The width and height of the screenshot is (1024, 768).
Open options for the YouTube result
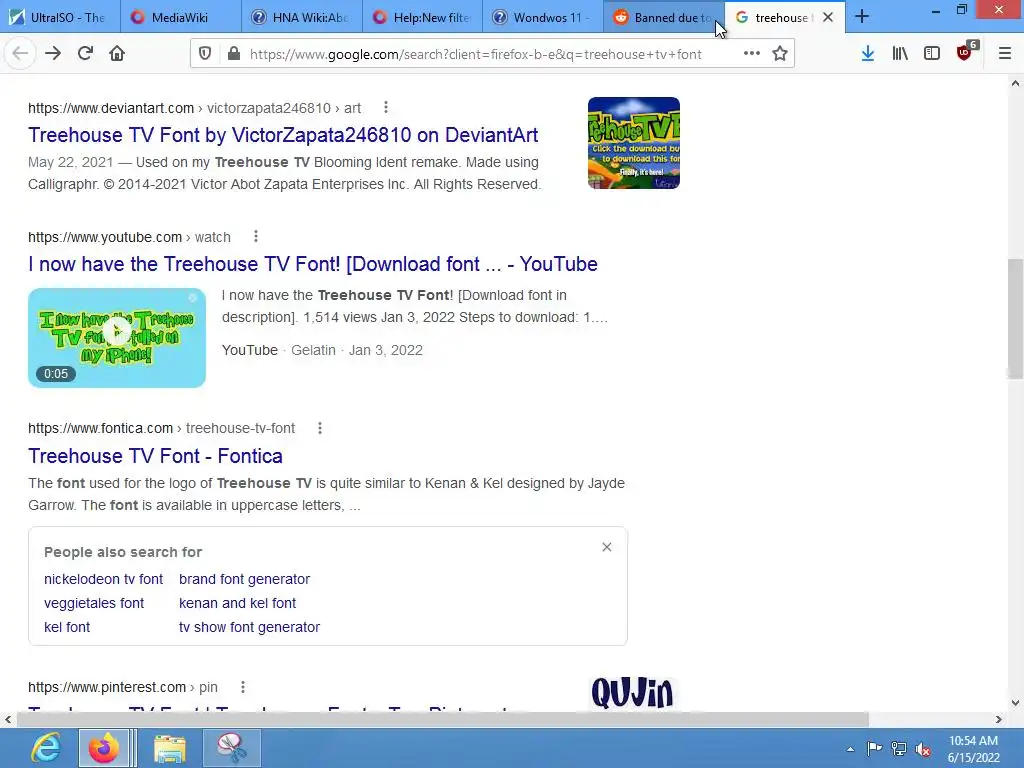point(255,236)
